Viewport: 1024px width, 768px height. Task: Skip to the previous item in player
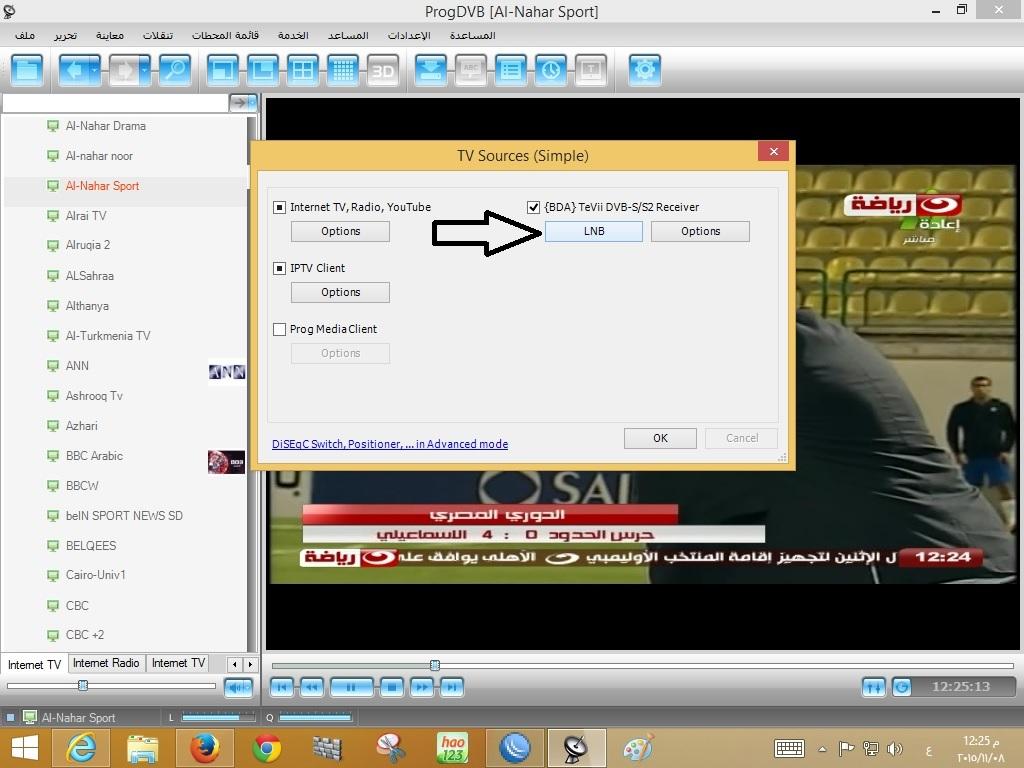point(282,687)
